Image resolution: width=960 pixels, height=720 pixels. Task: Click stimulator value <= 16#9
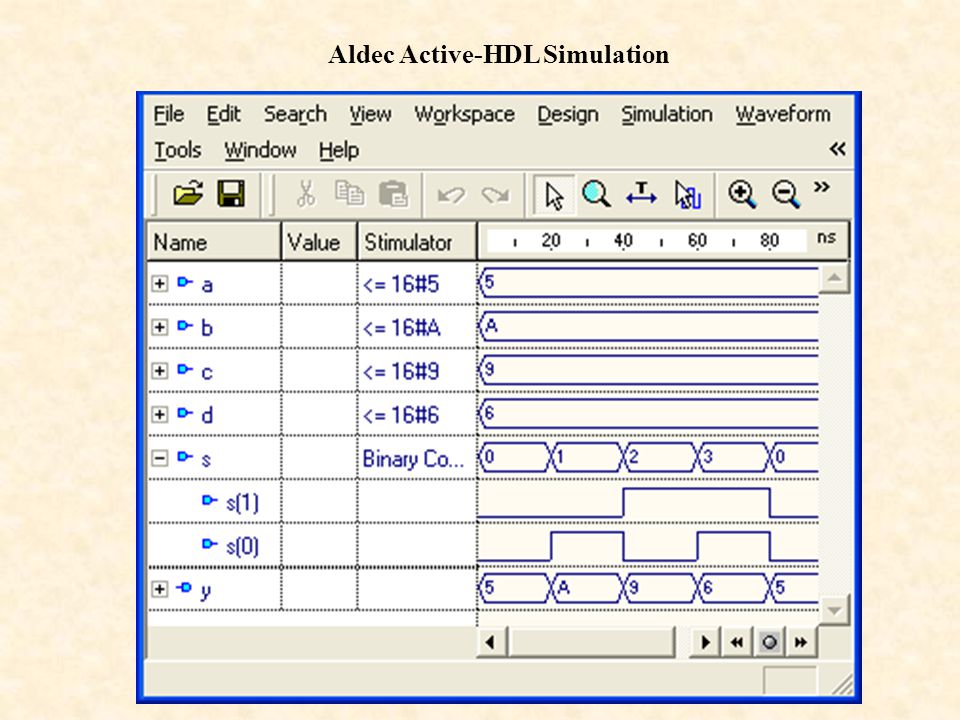point(401,372)
